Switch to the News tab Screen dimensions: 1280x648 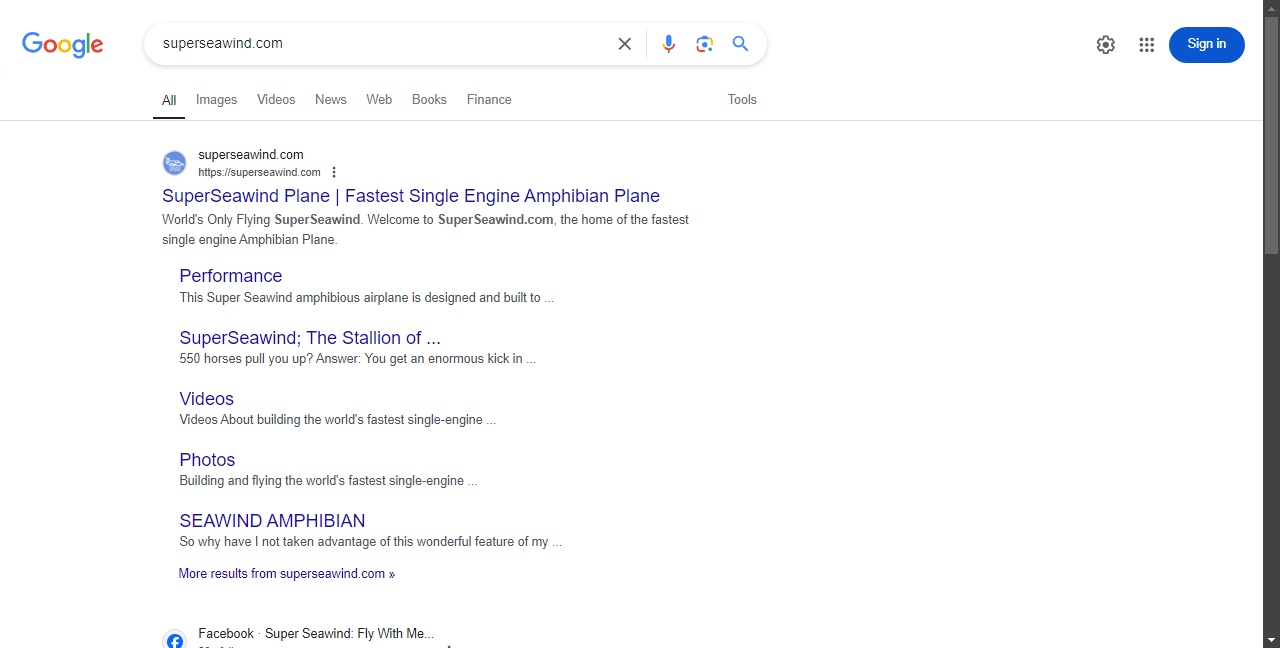click(x=331, y=100)
